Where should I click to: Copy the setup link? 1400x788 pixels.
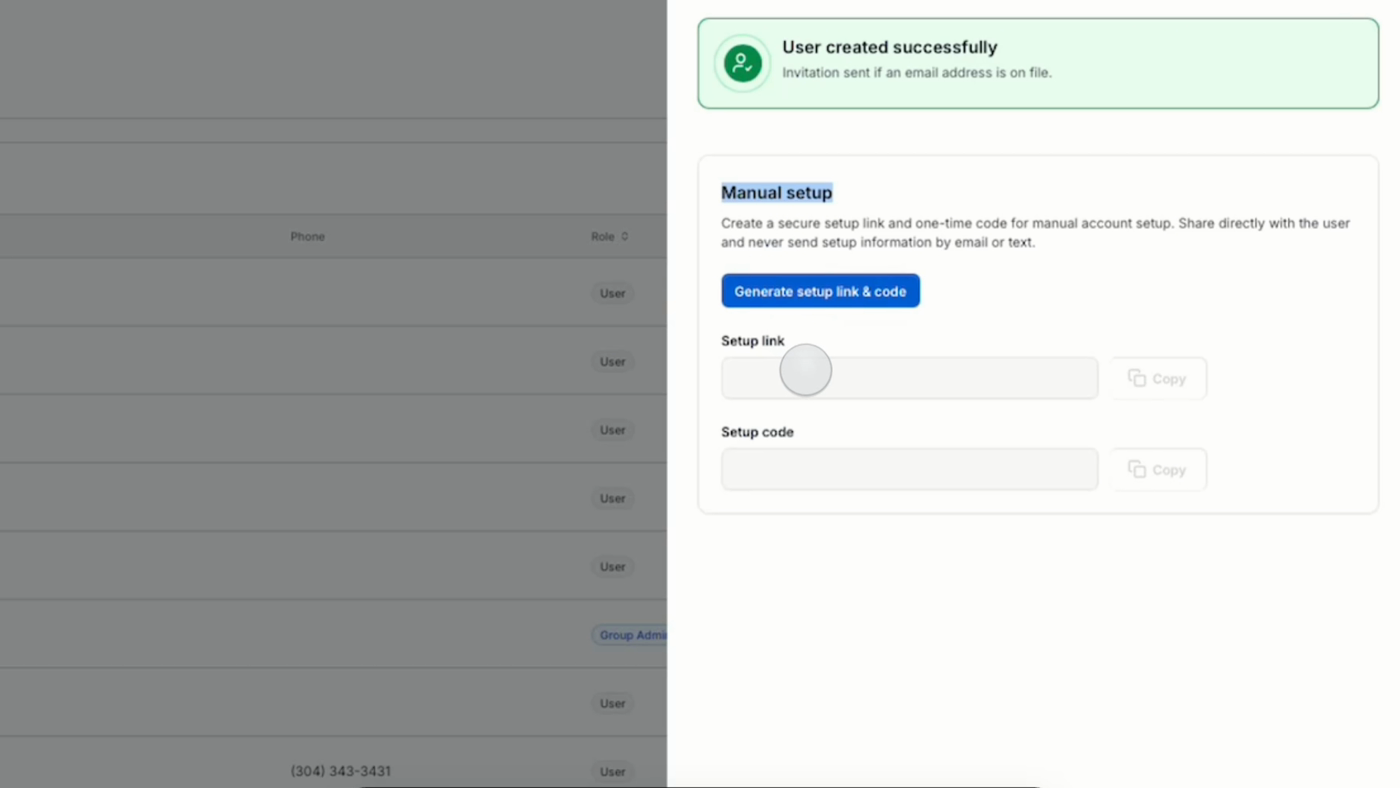(x=1158, y=379)
